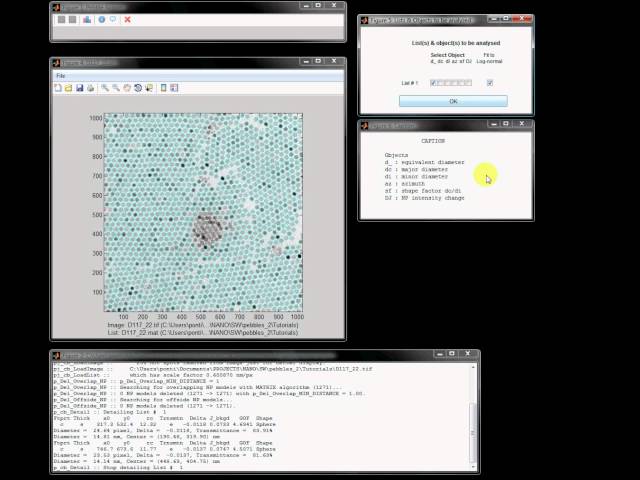Open the File menu in figure window
Screen dimensions: 640x480
(61, 76)
